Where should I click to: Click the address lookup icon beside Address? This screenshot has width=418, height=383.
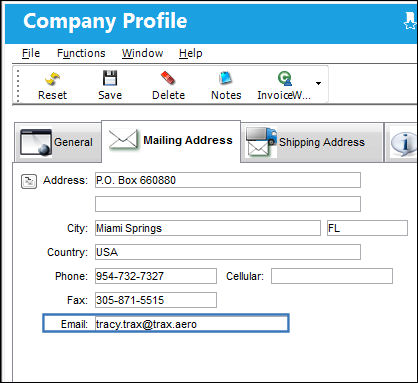click(x=29, y=181)
